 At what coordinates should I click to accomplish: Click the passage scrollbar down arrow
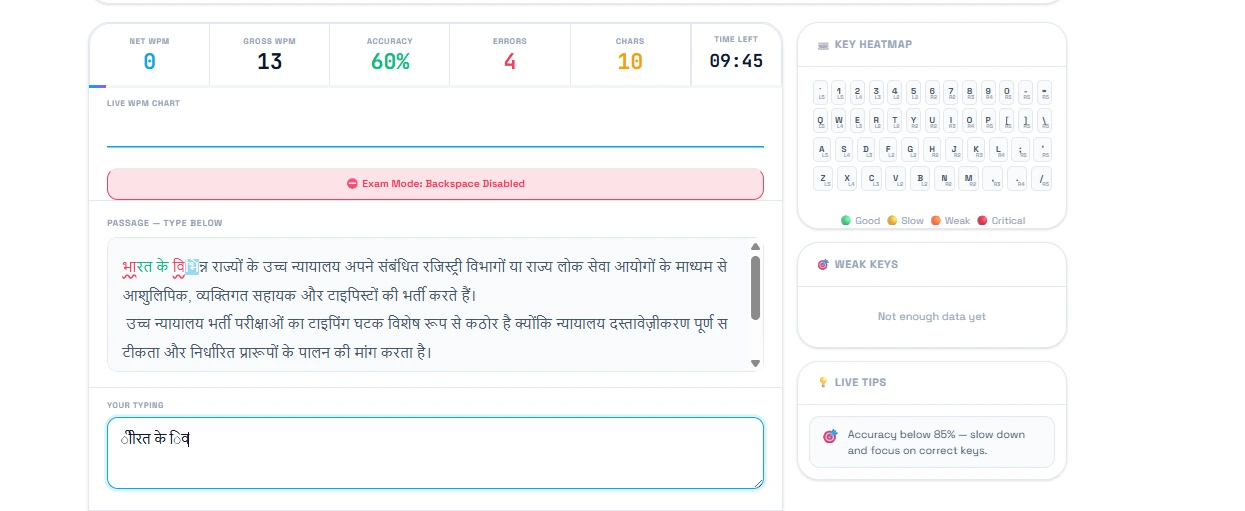coord(756,363)
